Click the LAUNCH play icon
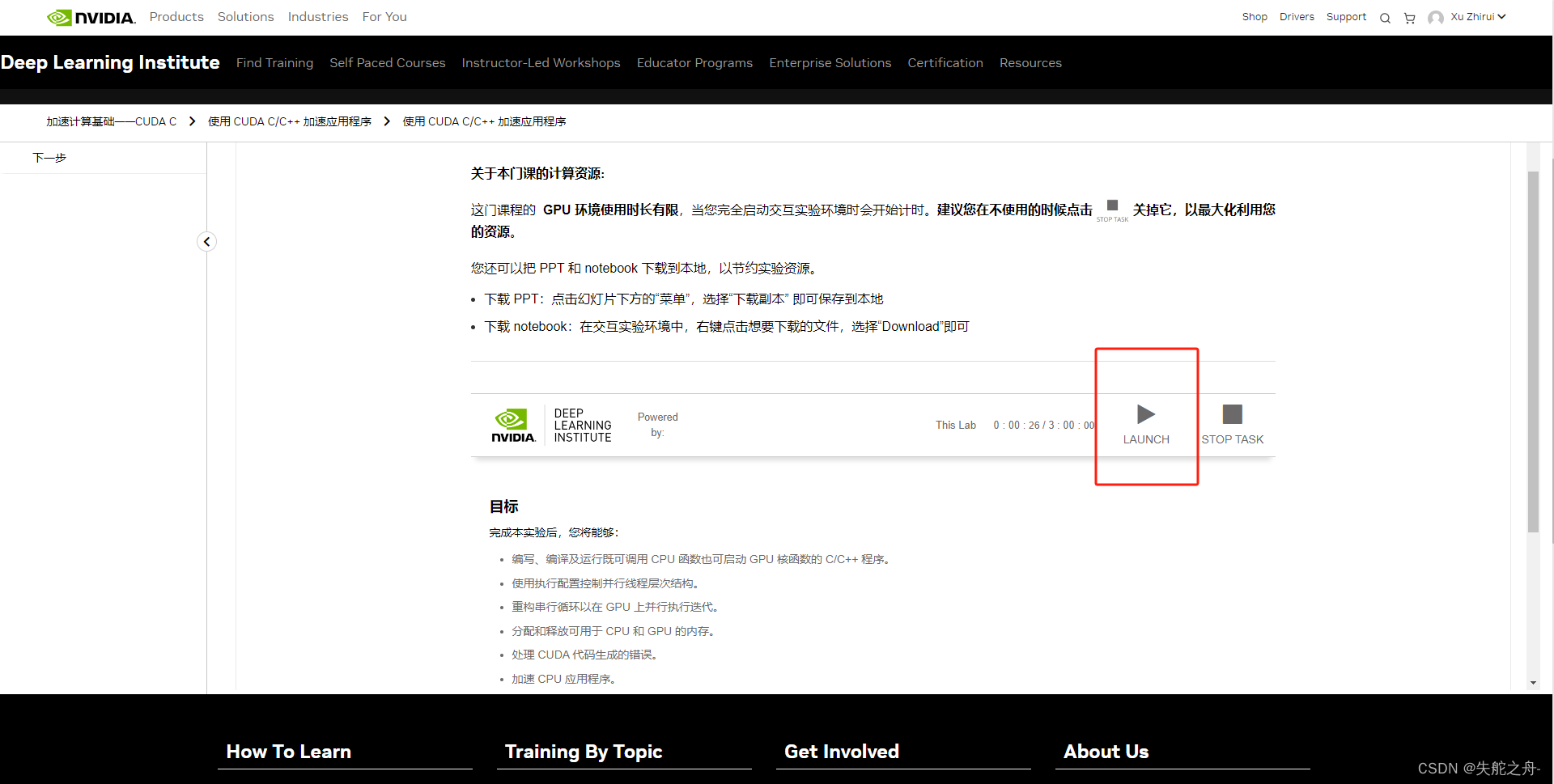This screenshot has width=1554, height=784. 1146,414
